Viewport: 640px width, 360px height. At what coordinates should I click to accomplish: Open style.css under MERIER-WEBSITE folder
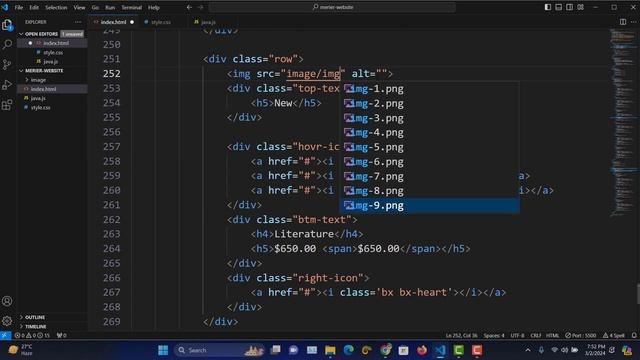[x=40, y=108]
